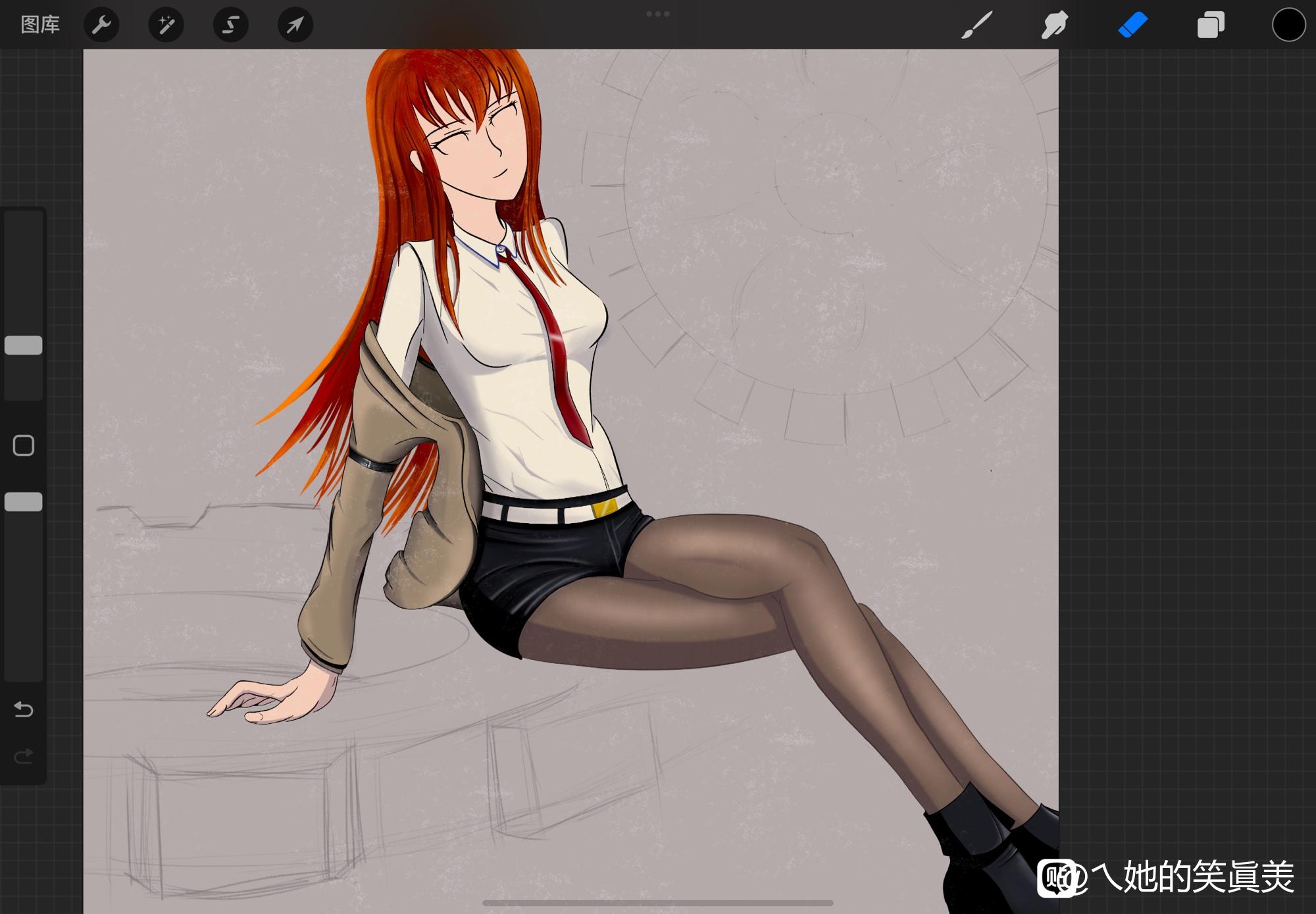The image size is (1316, 914).
Task: Open the Adjustments magic wand menu
Action: point(166,25)
